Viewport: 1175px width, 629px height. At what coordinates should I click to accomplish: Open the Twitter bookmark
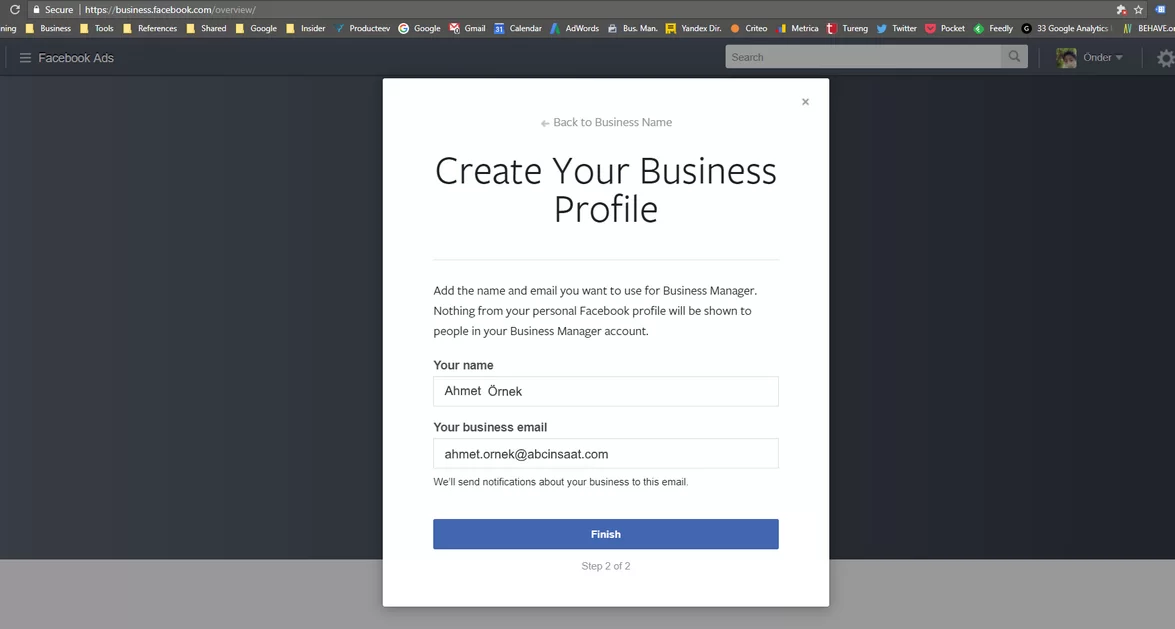(897, 28)
